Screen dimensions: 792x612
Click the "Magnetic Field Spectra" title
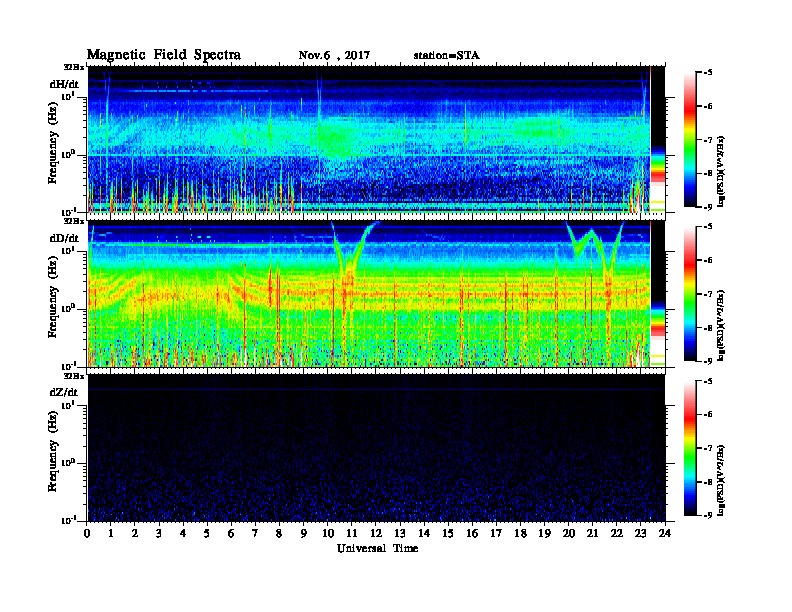coord(164,55)
